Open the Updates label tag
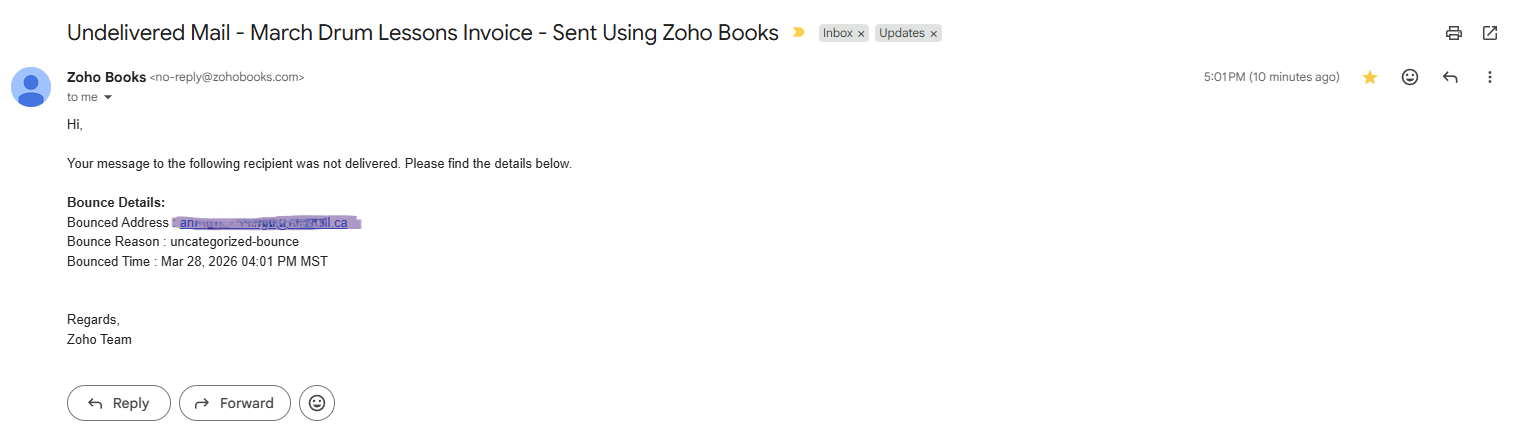 tap(901, 33)
